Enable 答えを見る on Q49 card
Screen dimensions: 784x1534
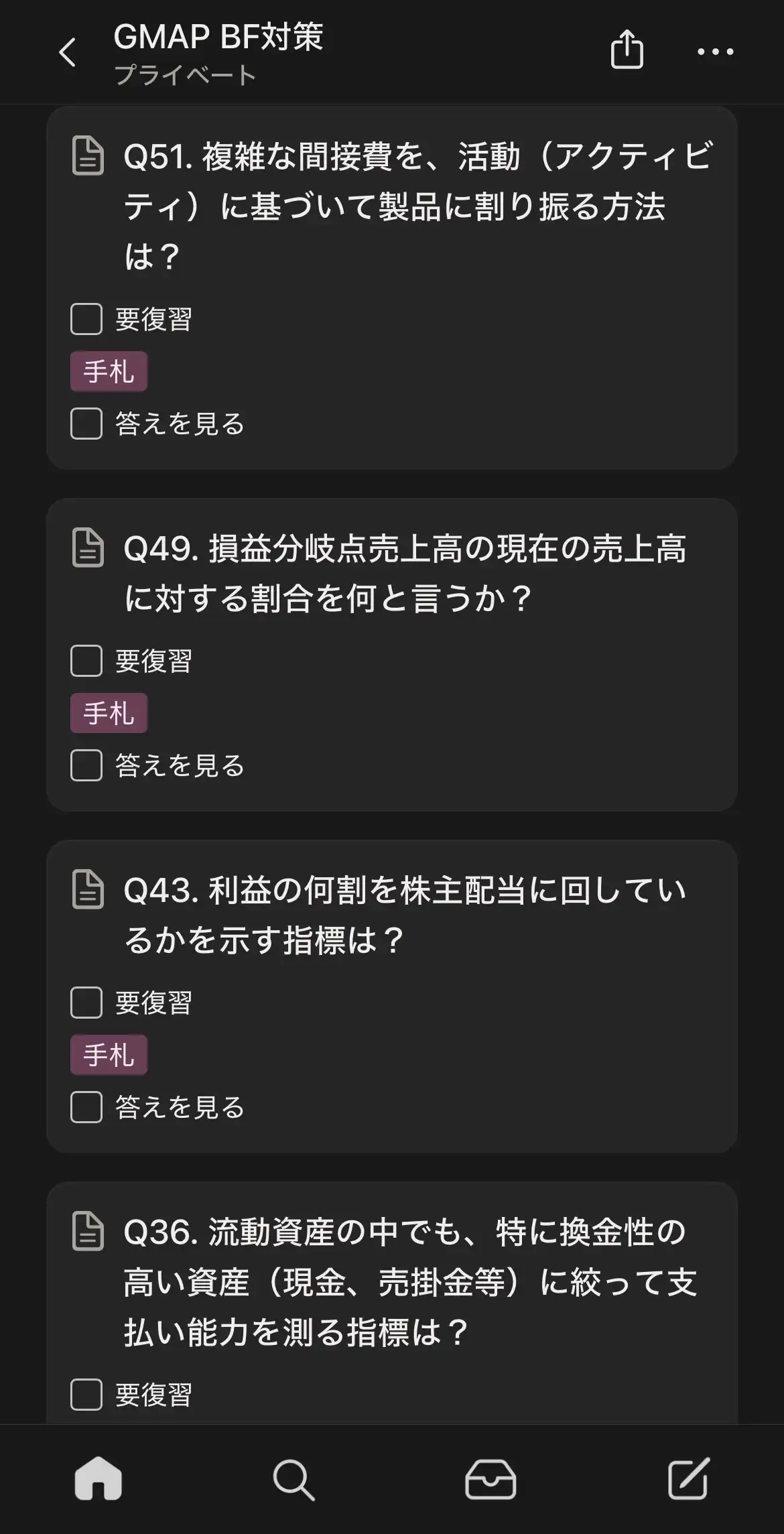tap(86, 765)
